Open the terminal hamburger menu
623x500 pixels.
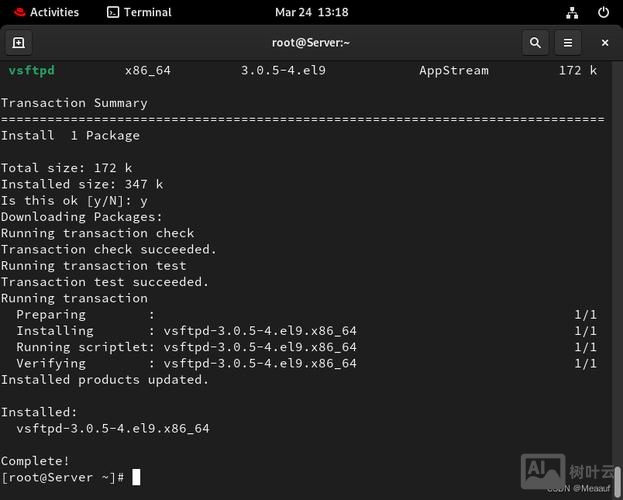pyautogui.click(x=567, y=43)
